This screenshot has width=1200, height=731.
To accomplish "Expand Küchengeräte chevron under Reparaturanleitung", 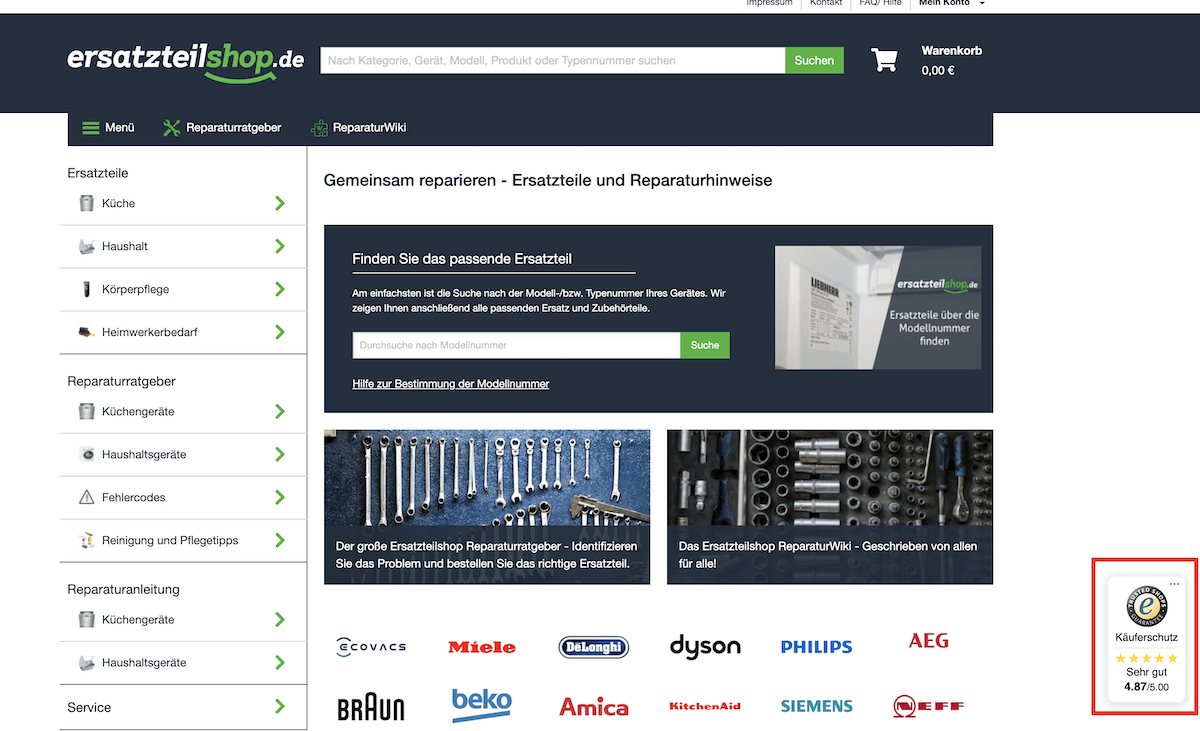I will pyautogui.click(x=280, y=619).
